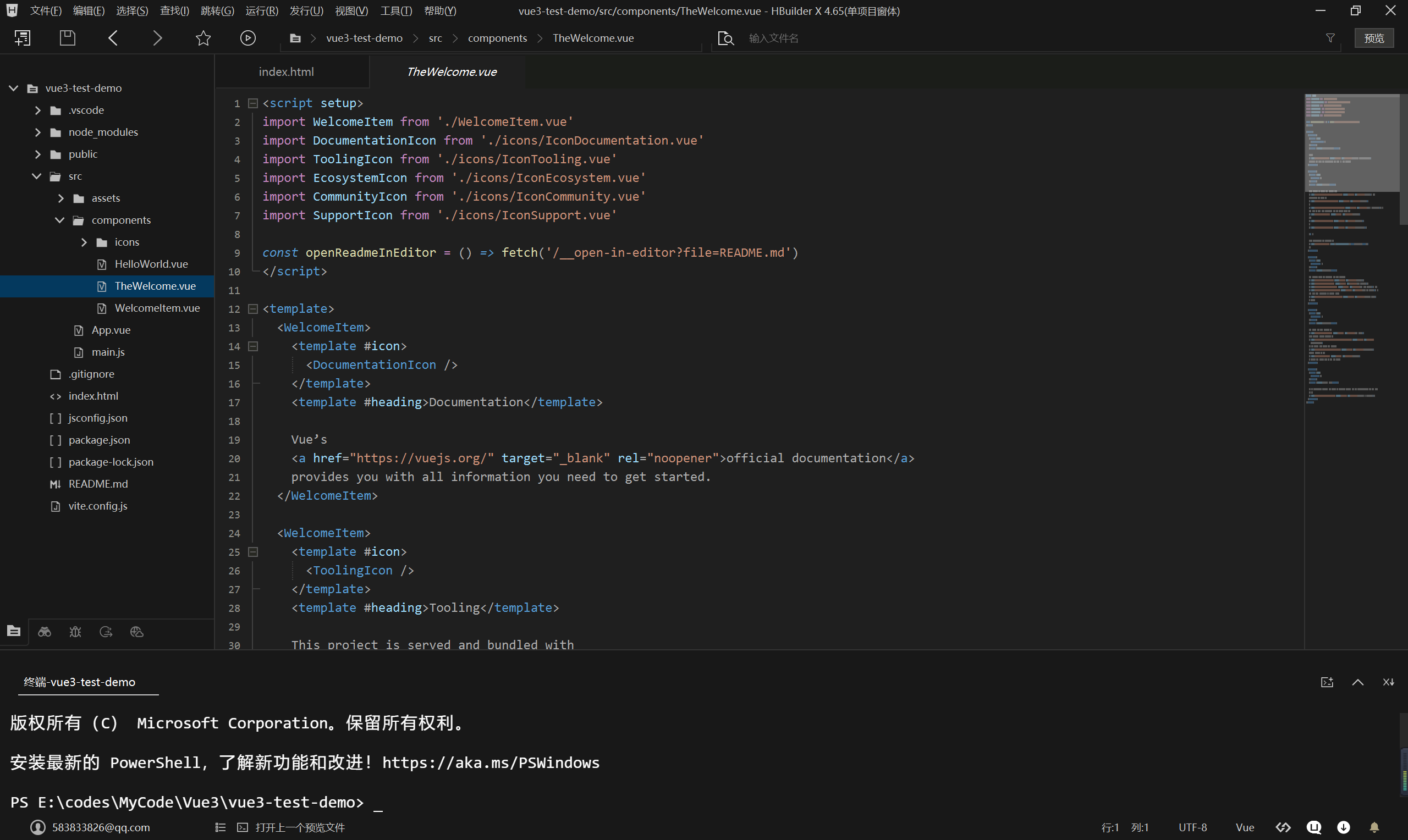Click 打开上一个预览文件 in status bar
1408x840 pixels.
pyautogui.click(x=301, y=827)
